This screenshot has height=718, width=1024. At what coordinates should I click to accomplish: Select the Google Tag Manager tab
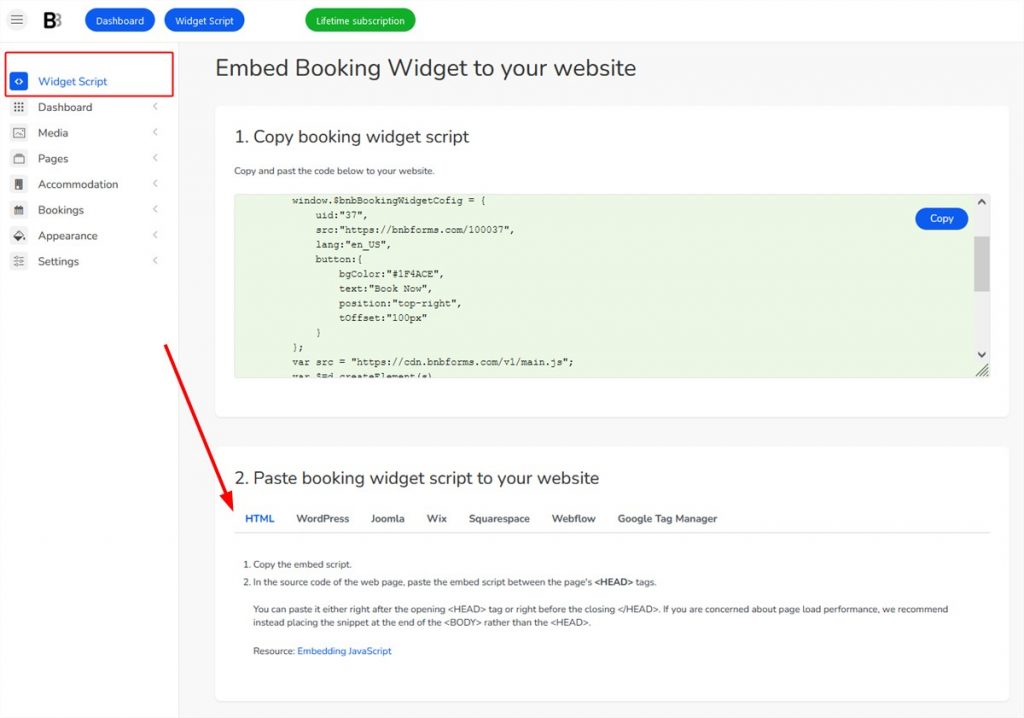[666, 518]
